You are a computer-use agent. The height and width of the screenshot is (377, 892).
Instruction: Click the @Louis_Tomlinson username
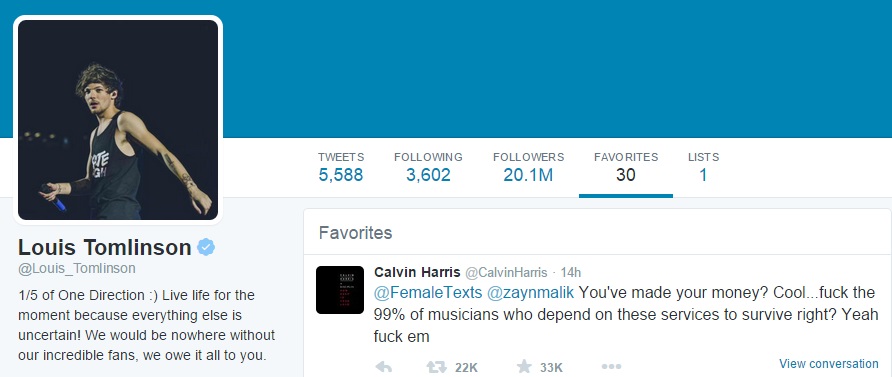77,268
